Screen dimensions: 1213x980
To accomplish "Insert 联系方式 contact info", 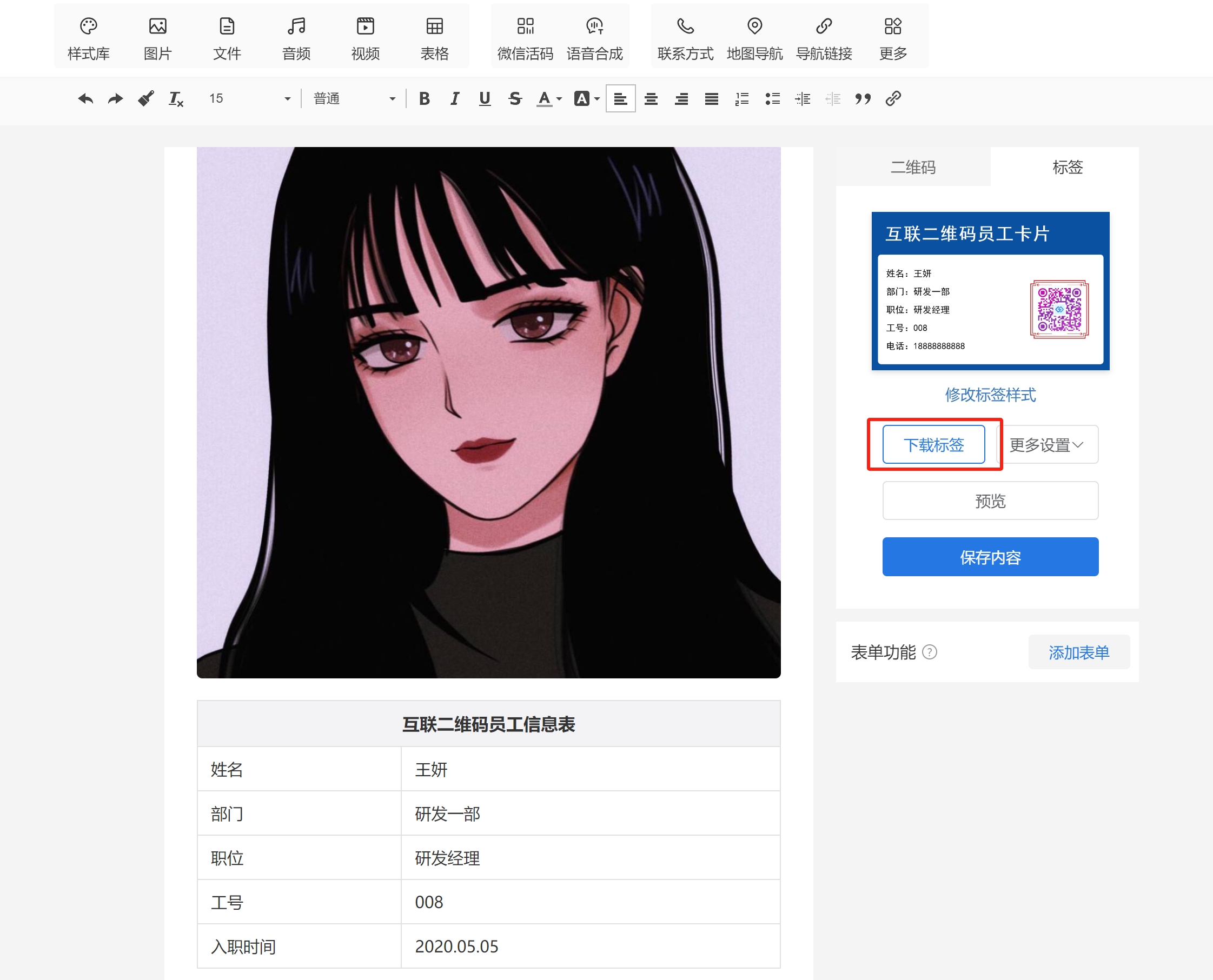I will coord(686,38).
